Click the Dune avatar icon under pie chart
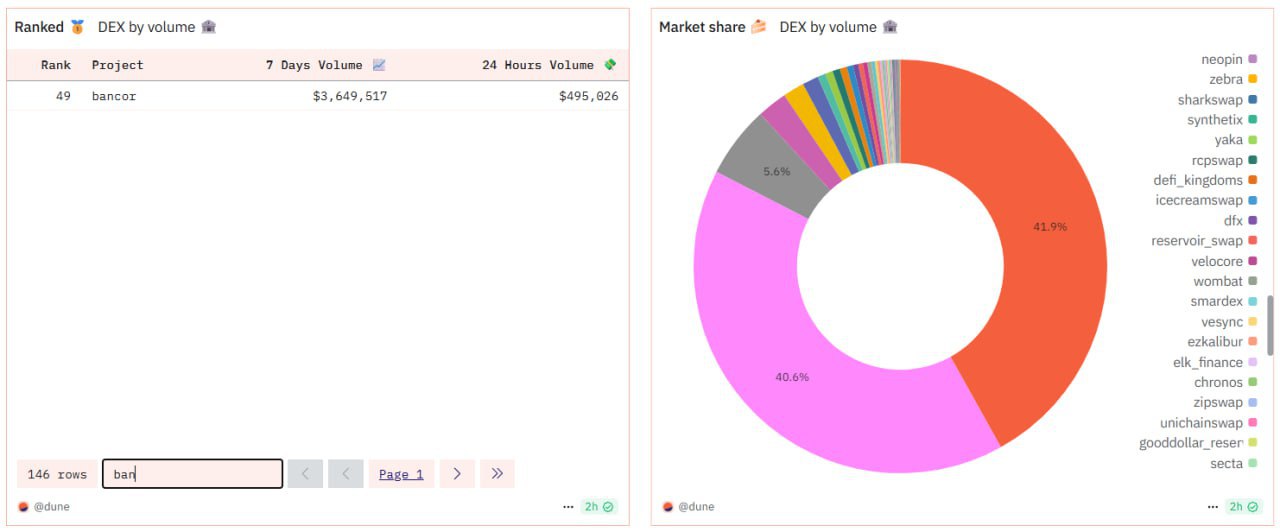 pos(668,507)
